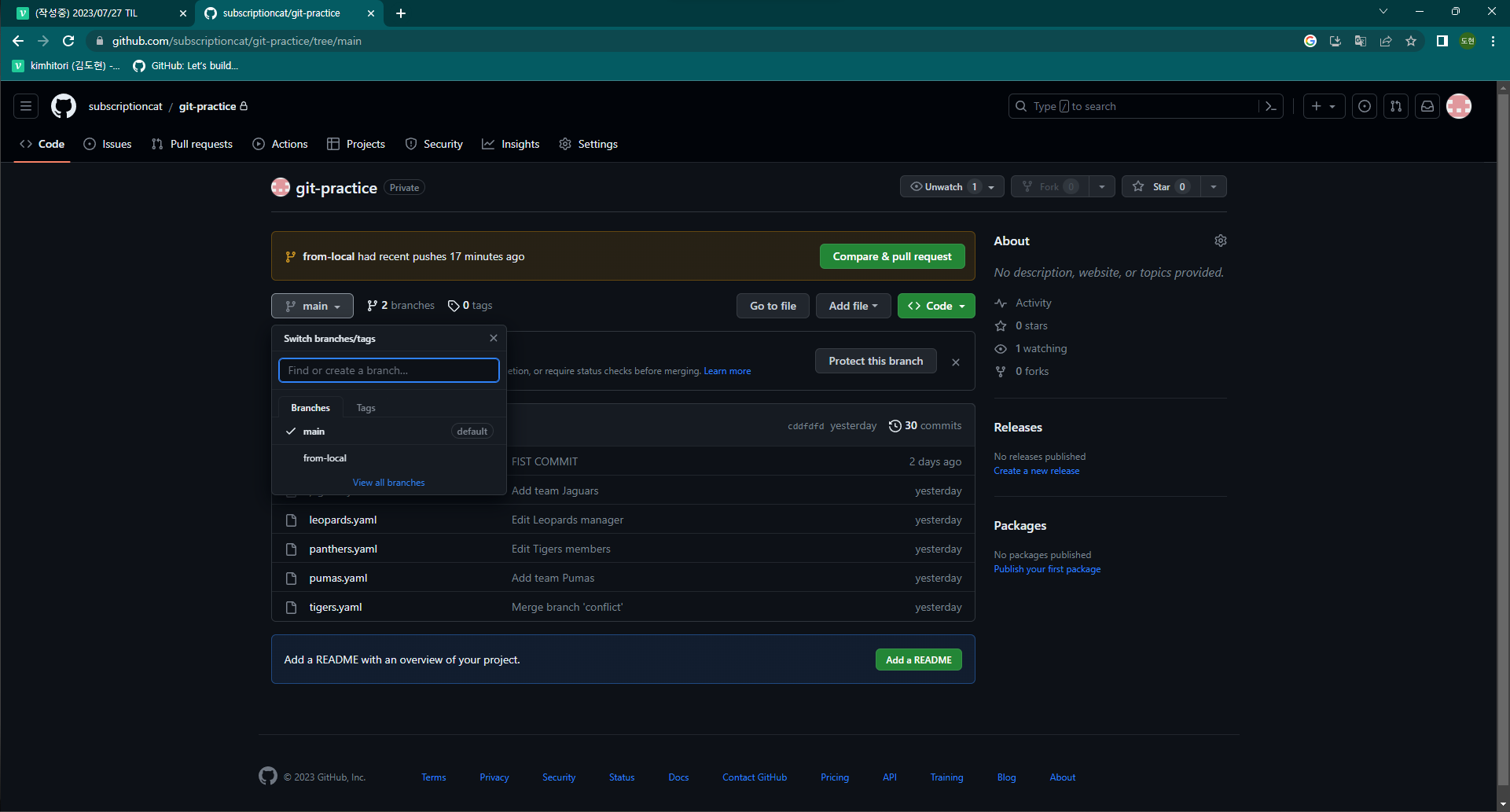Open the Activity link in About

click(1033, 303)
